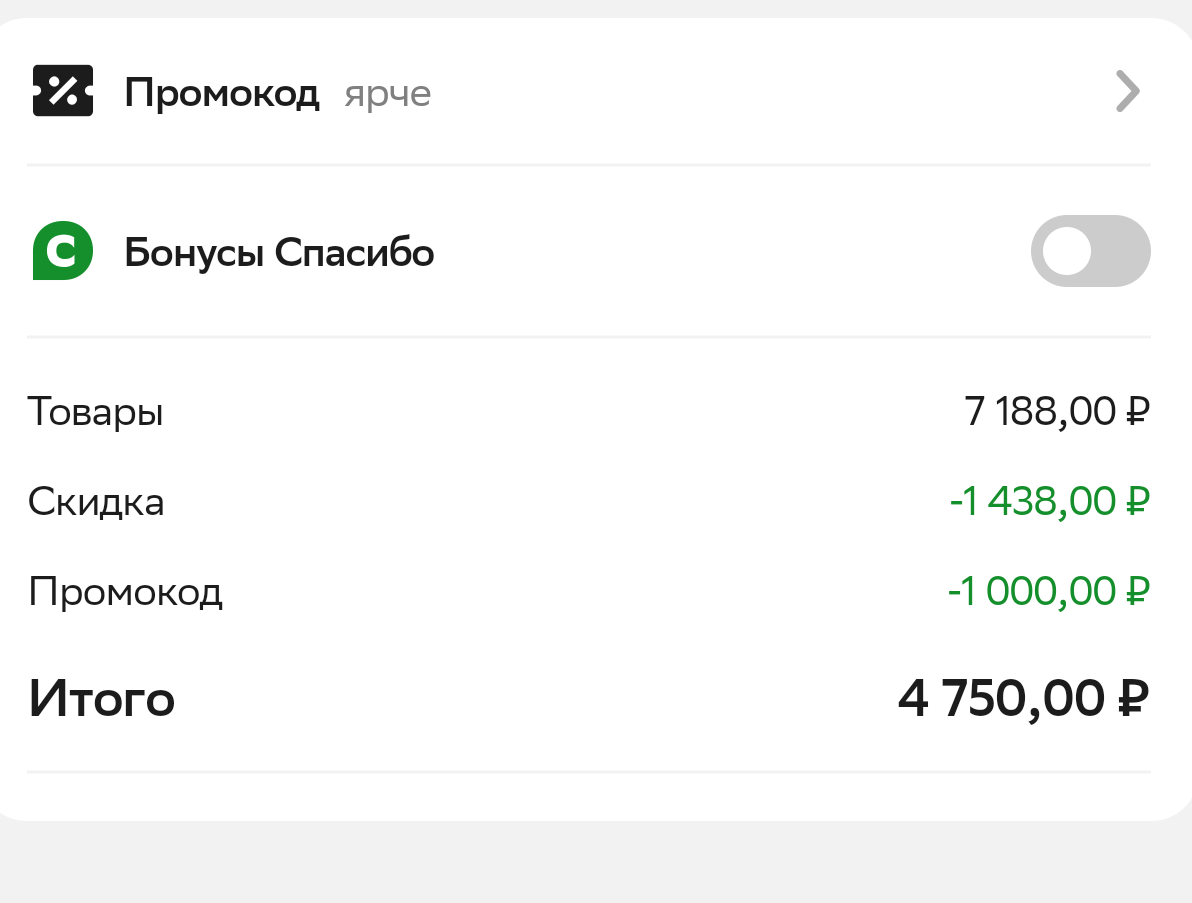This screenshot has width=1192, height=903.
Task: Click the ruble sign after the goods price
Action: [1137, 411]
